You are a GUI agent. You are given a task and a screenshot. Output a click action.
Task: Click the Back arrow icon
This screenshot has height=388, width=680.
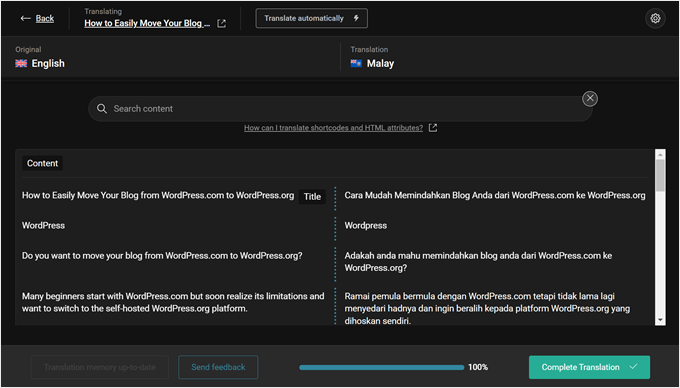[x=26, y=18]
